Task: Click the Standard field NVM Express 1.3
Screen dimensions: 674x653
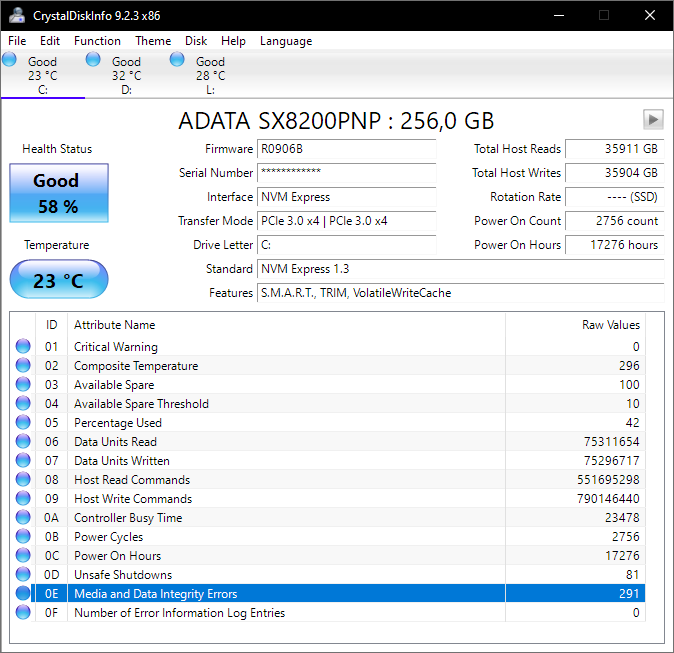Action: pyautogui.click(x=461, y=269)
